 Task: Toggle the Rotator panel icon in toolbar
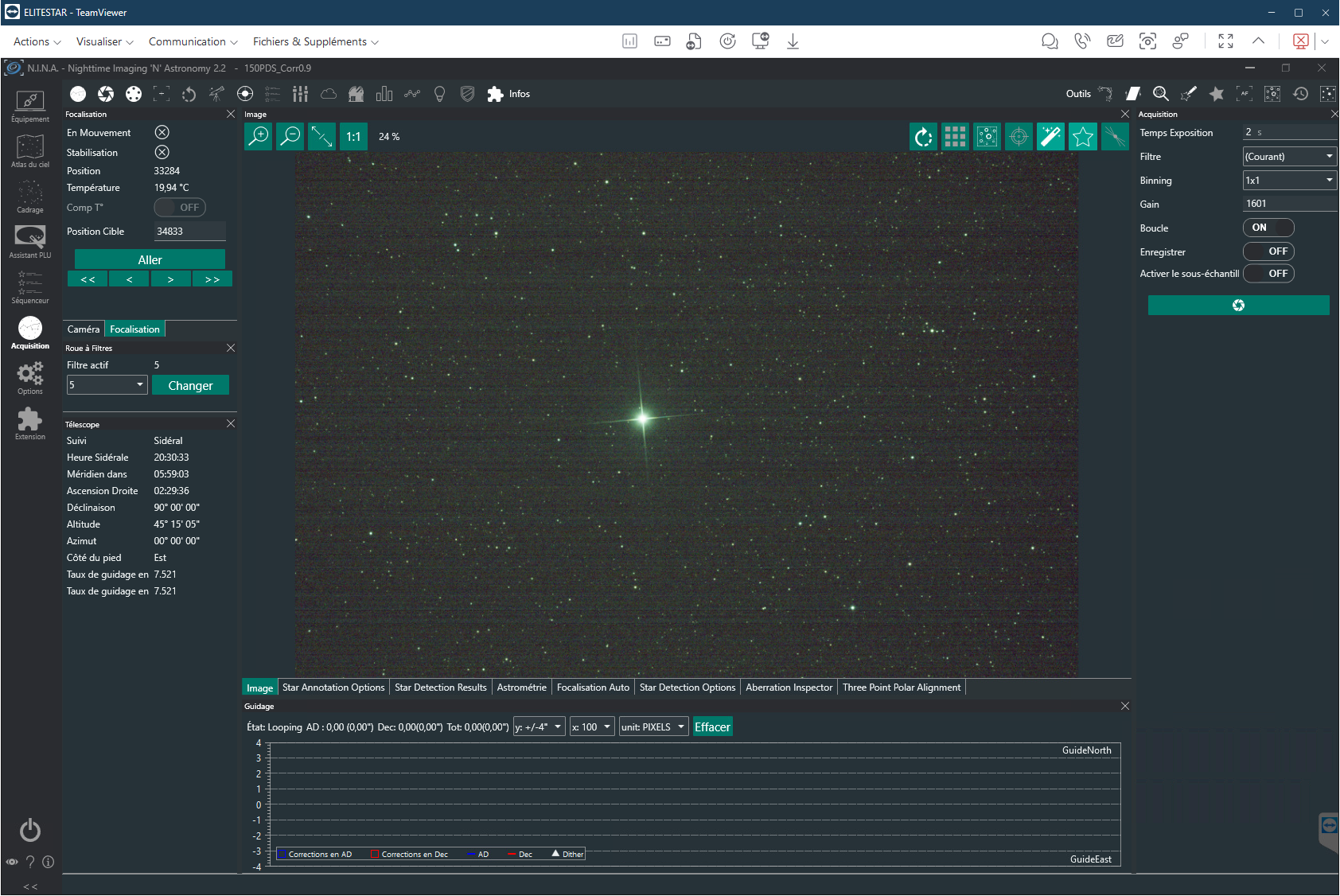pos(189,94)
